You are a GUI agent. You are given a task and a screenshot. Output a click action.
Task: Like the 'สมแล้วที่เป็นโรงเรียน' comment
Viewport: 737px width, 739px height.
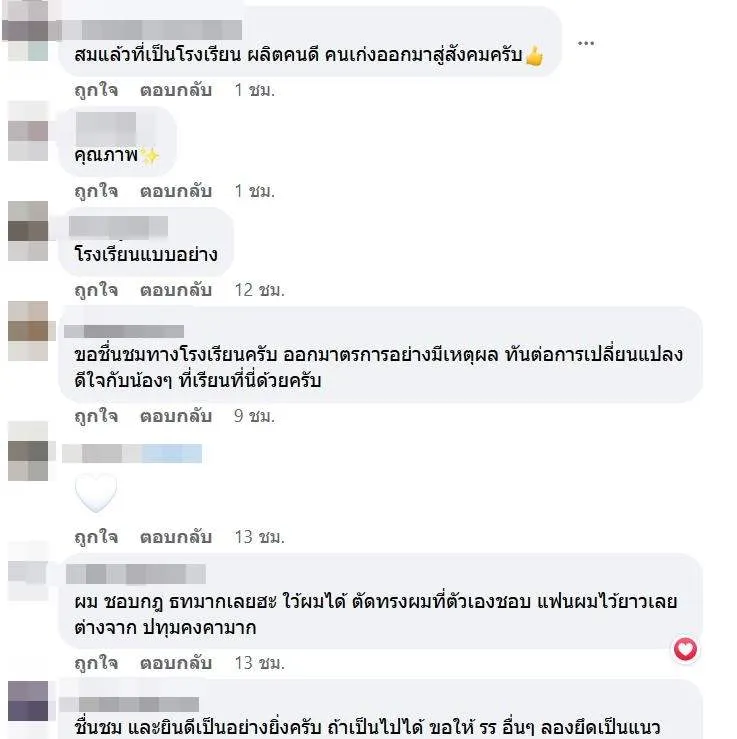[96, 90]
